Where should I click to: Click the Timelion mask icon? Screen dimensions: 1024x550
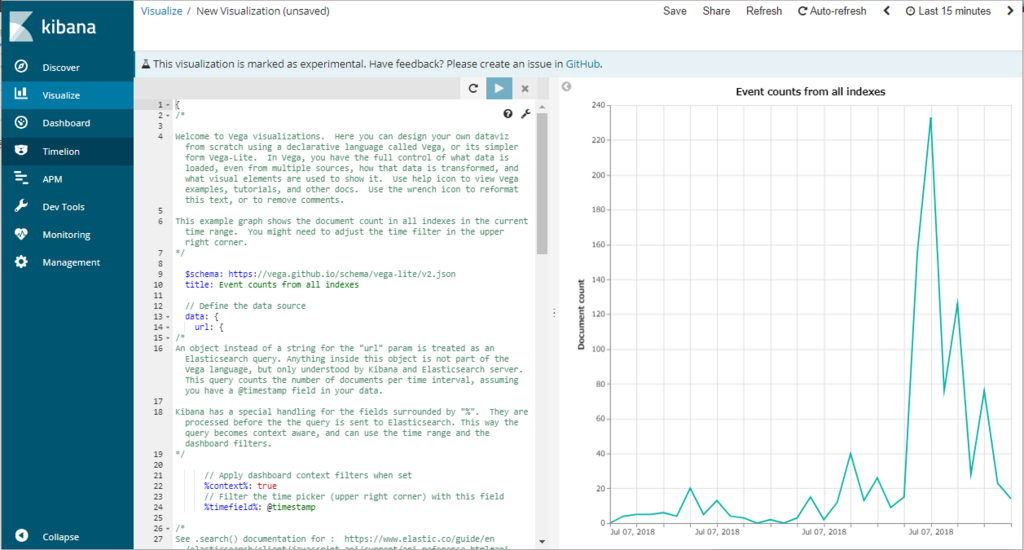click(x=22, y=150)
